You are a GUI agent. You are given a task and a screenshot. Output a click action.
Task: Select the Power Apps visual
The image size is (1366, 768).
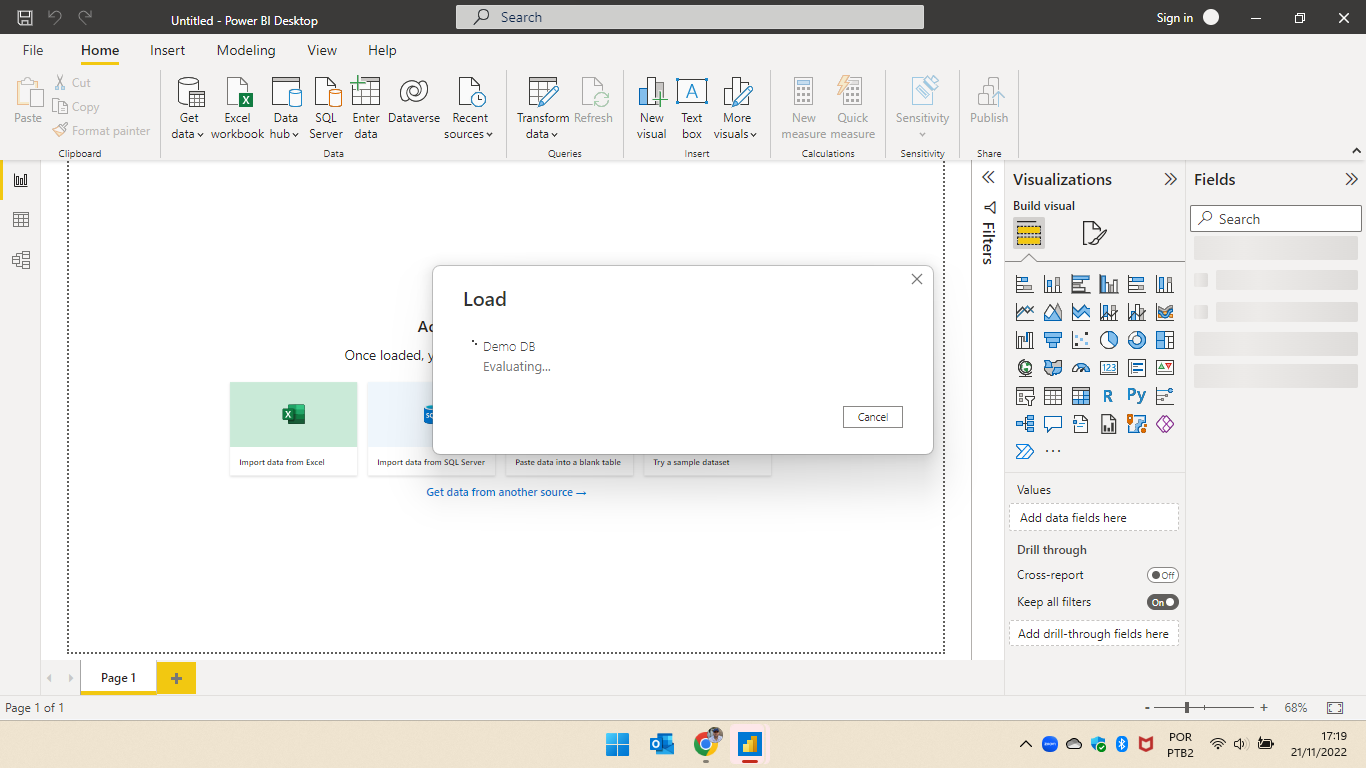(1164, 424)
